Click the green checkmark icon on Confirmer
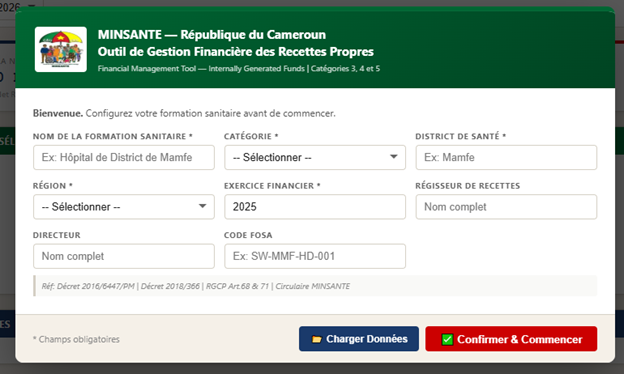The width and height of the screenshot is (624, 374). point(447,339)
